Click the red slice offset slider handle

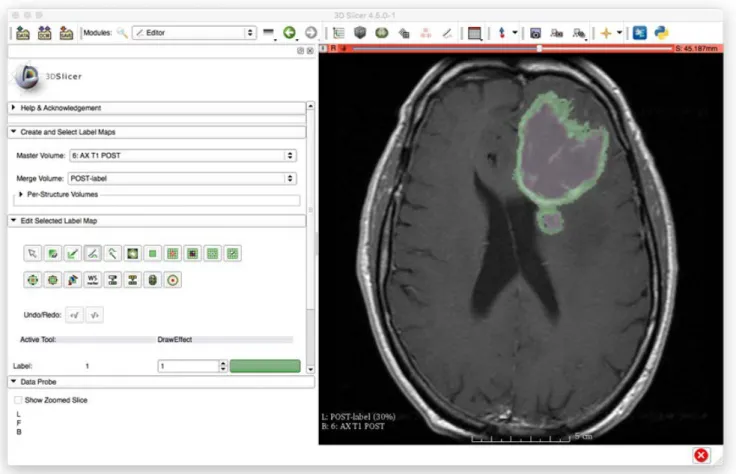539,48
